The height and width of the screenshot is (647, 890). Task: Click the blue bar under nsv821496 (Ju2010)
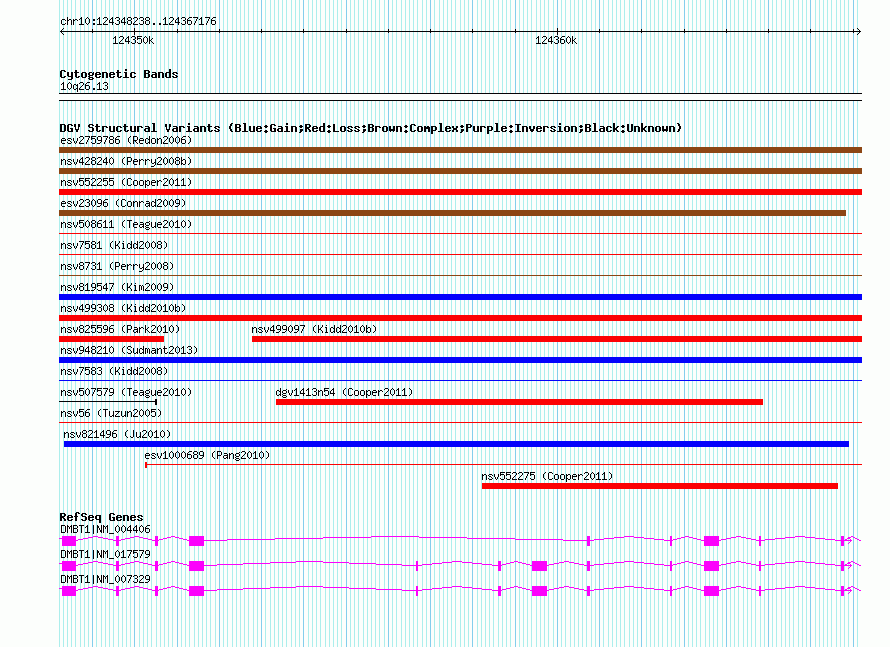(456, 444)
